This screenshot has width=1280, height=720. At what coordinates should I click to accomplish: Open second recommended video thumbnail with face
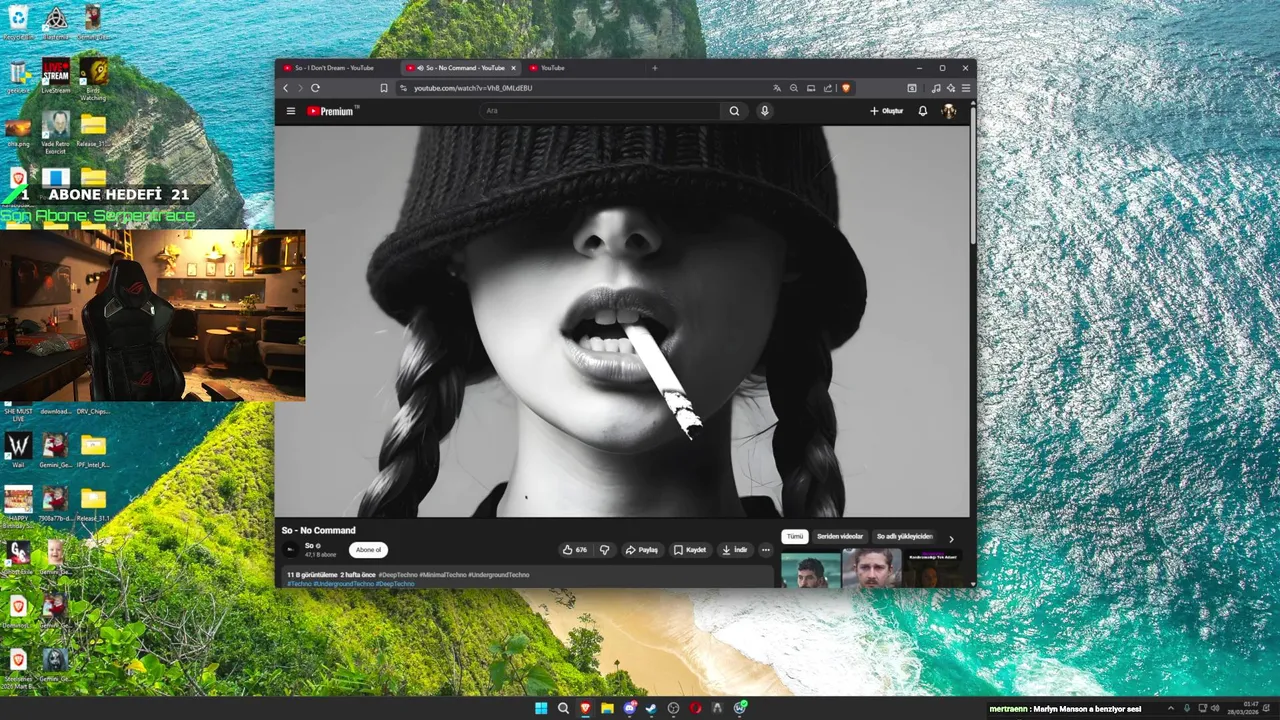pyautogui.click(x=872, y=568)
